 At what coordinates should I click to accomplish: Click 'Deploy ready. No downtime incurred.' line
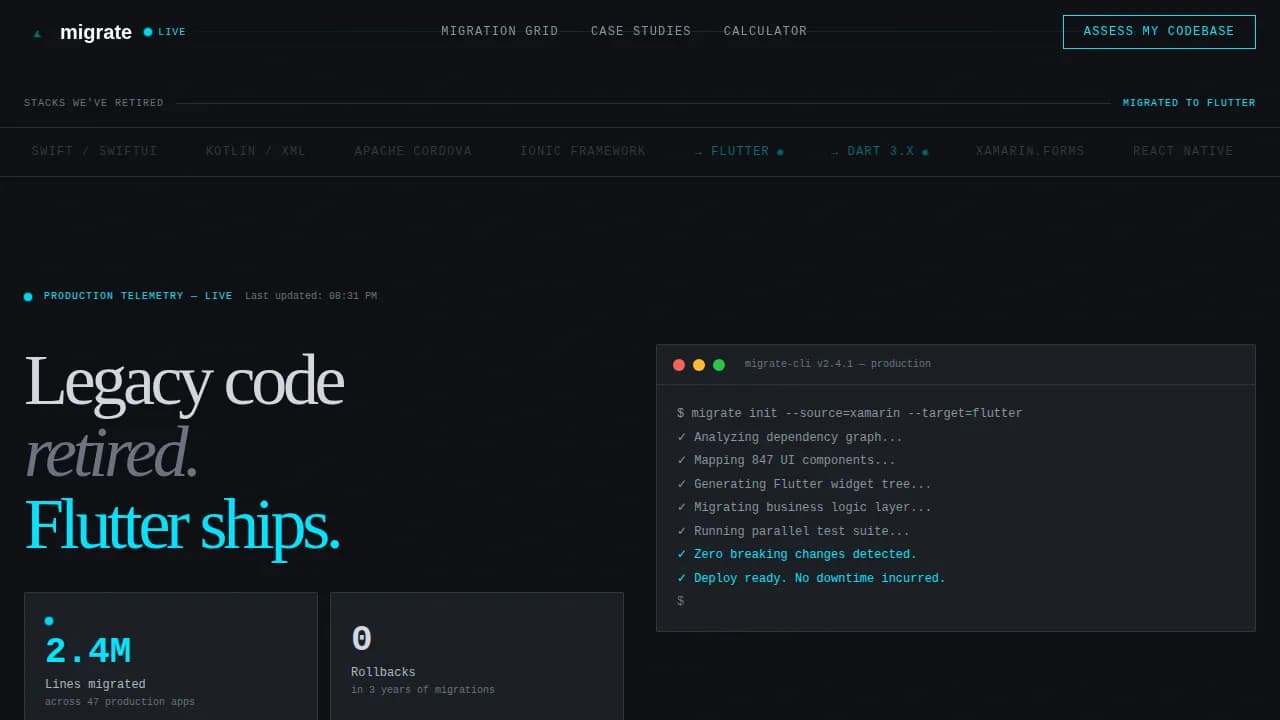click(x=811, y=578)
